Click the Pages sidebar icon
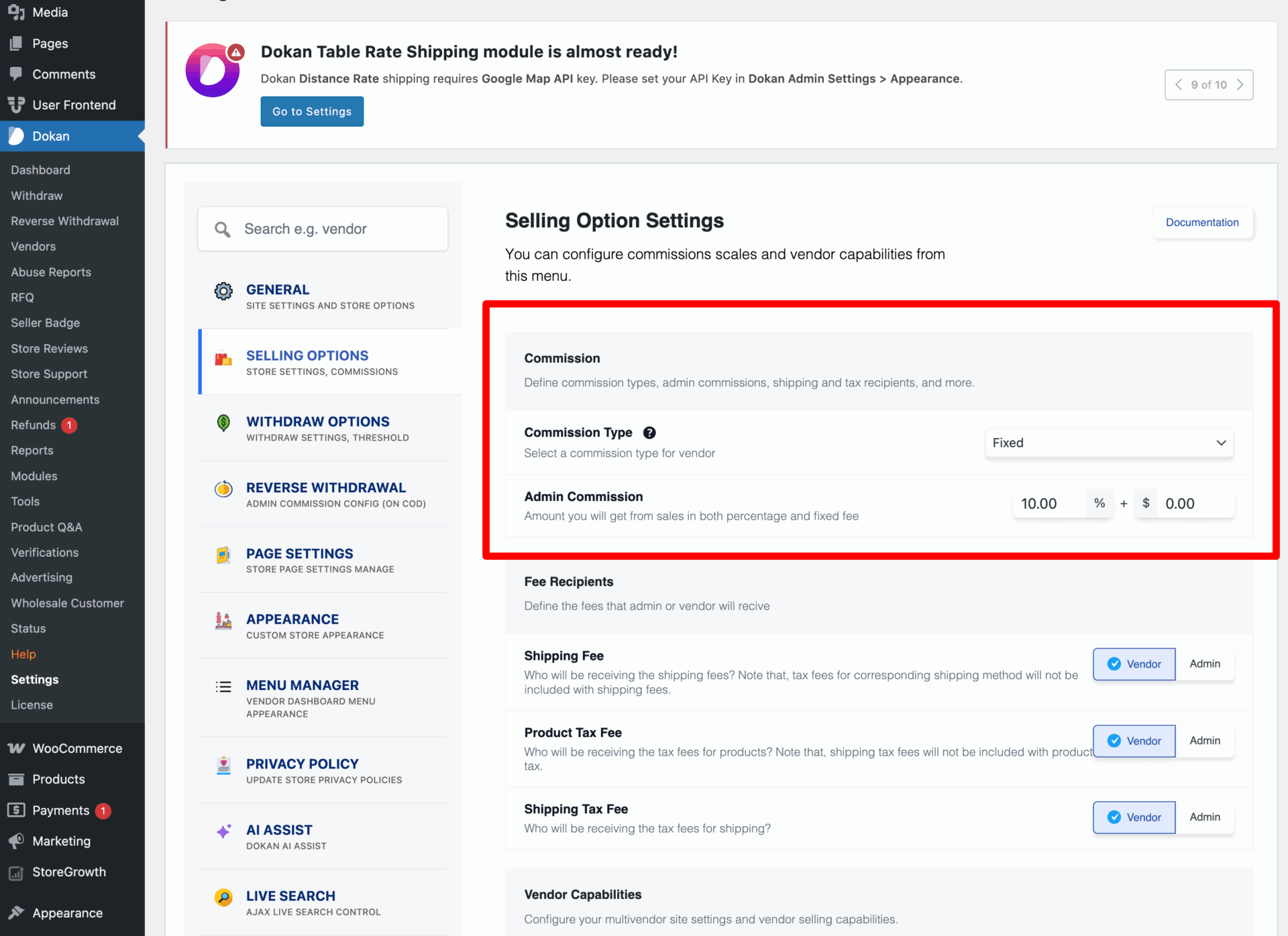1288x936 pixels. coord(16,43)
